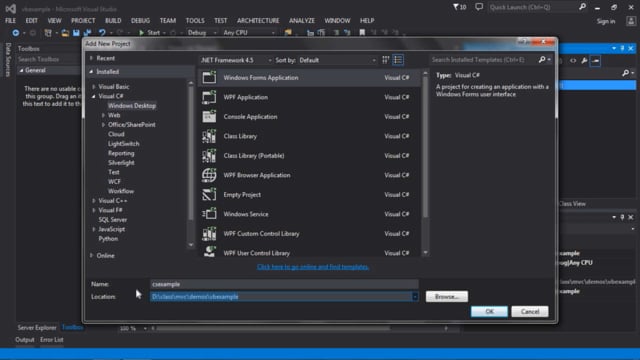Select the Python tree item

[108, 238]
